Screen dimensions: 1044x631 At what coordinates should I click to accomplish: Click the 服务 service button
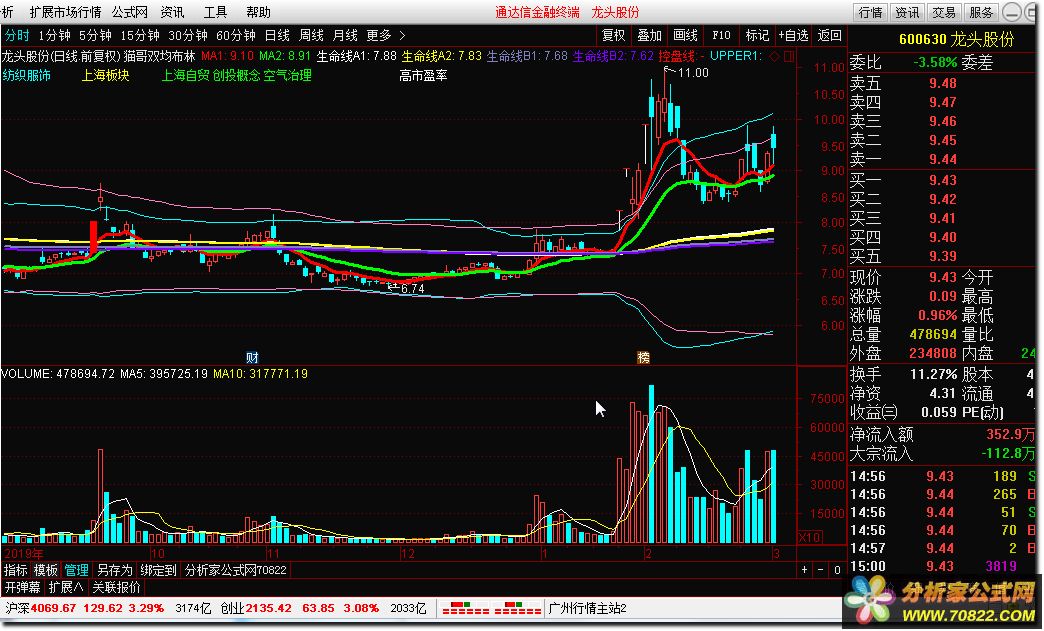coord(981,12)
